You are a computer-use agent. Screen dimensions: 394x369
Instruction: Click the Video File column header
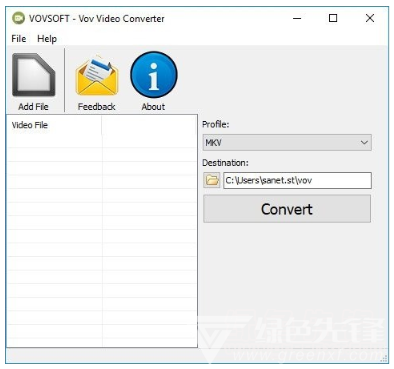pyautogui.click(x=54, y=125)
